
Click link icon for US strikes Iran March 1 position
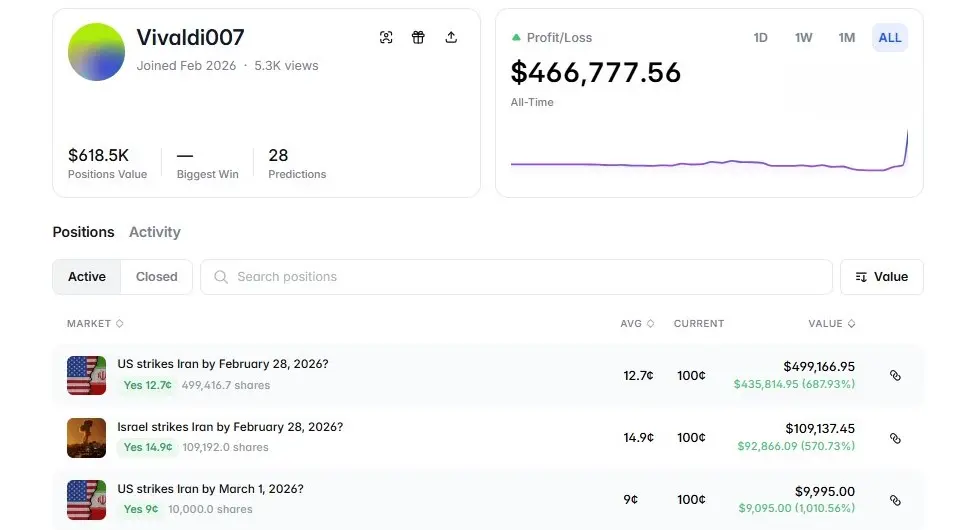point(895,500)
